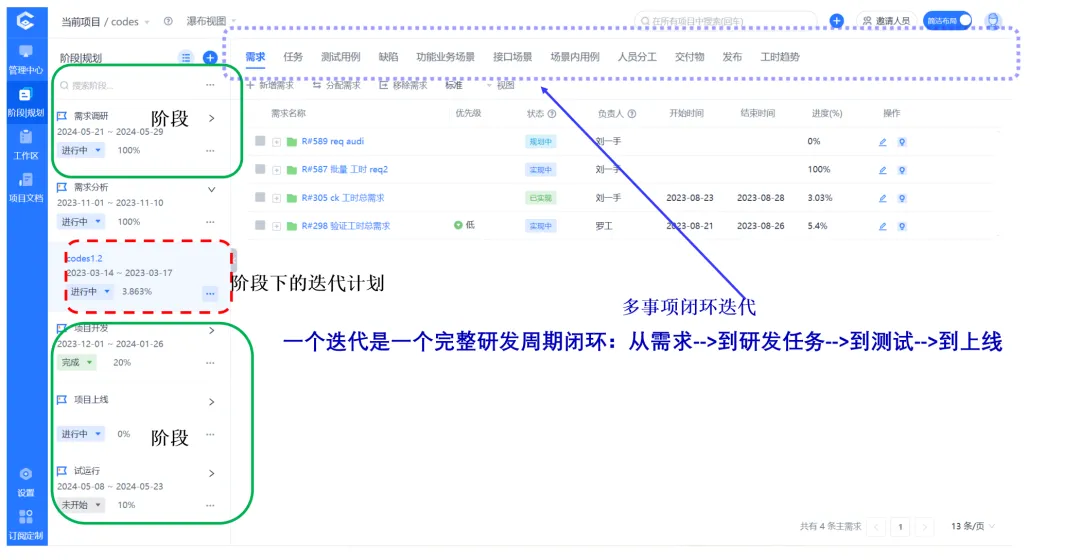The height and width of the screenshot is (560, 1080).
Task: Open the more options menu for codes1.2
Action: (x=210, y=293)
